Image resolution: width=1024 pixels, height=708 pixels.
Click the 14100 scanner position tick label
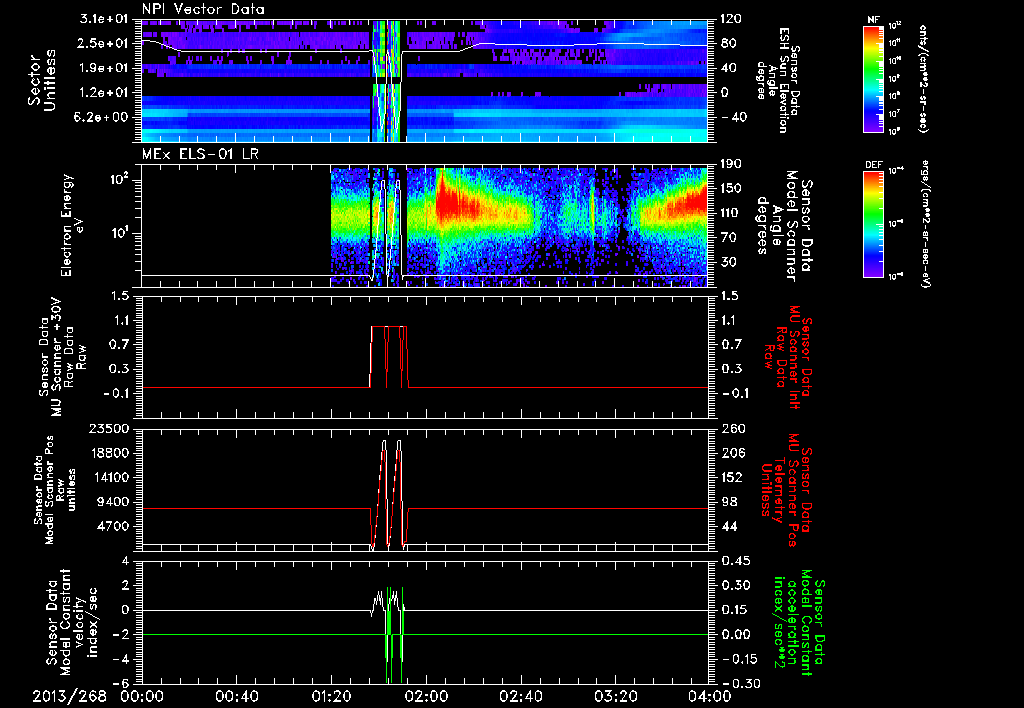[108, 477]
